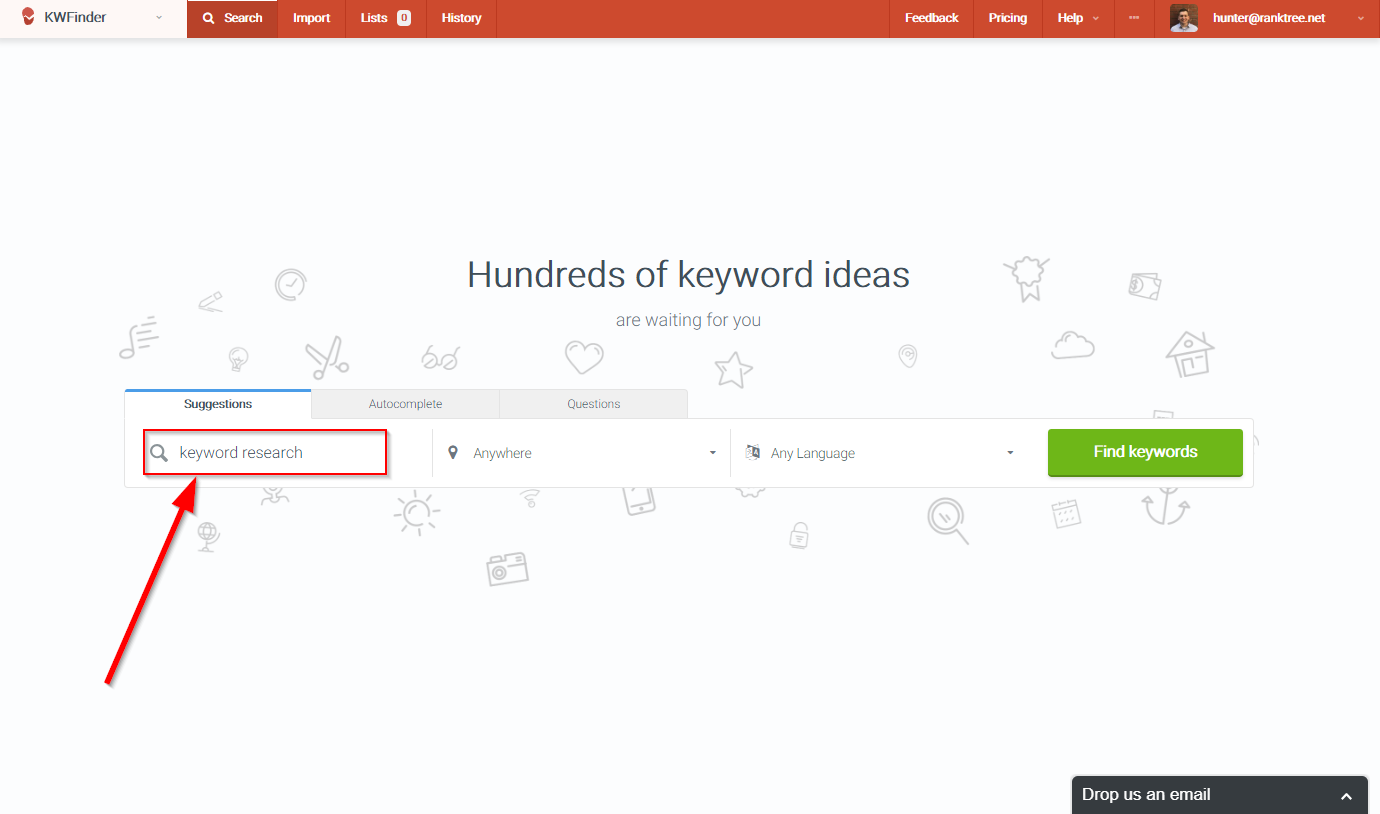Click the Lists counter badge showing 0
The image size is (1380, 814).
tap(403, 17)
